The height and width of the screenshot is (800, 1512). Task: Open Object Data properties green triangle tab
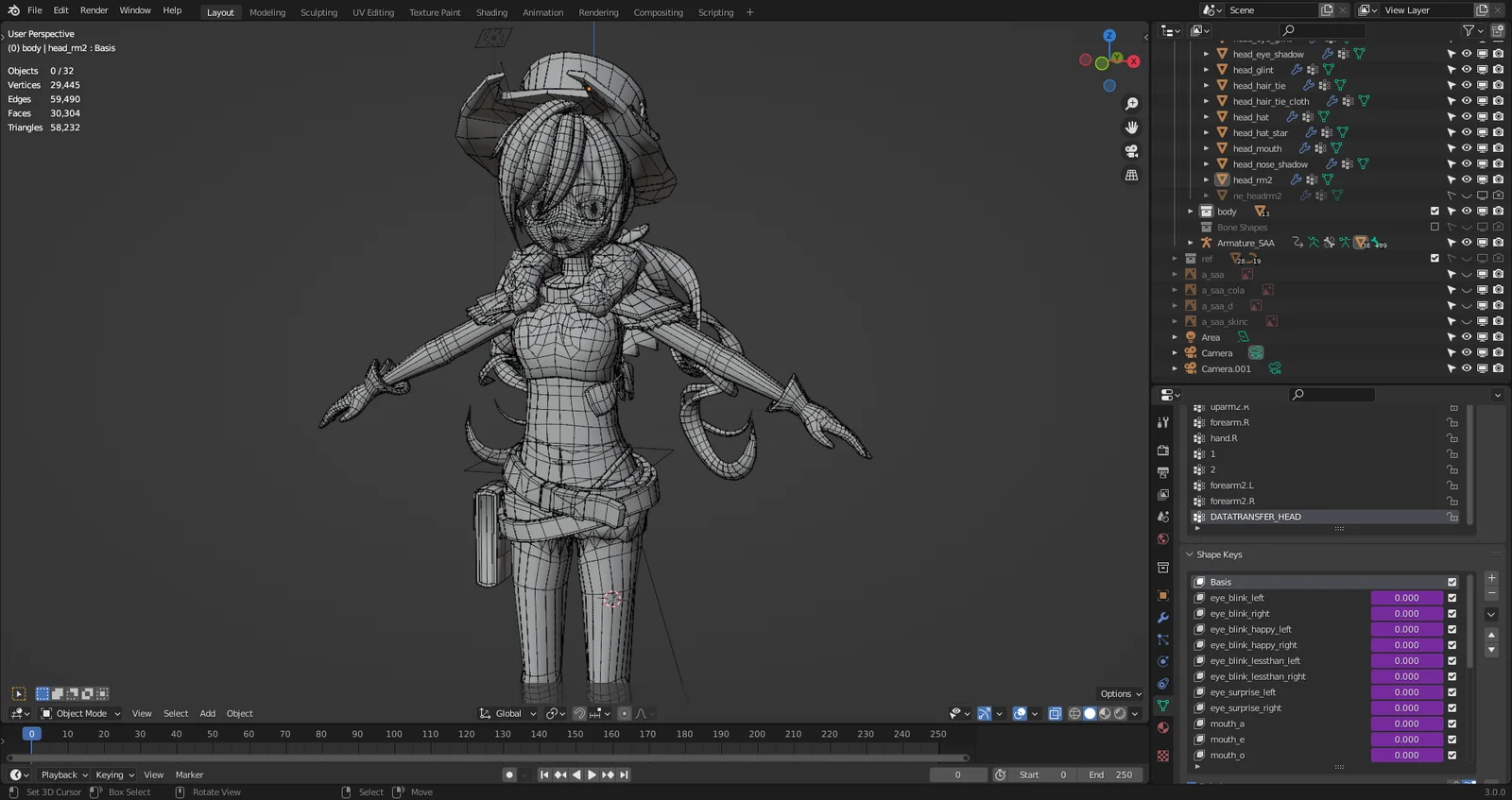click(x=1163, y=706)
